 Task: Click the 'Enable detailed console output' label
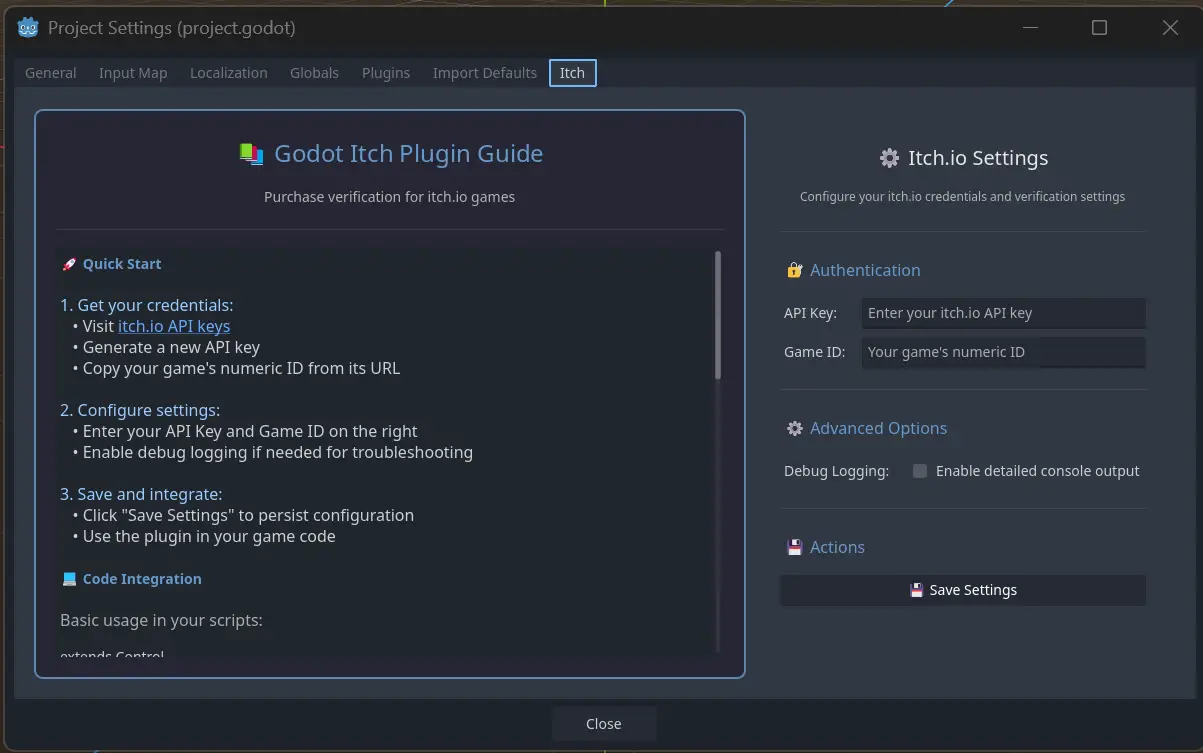pos(1038,471)
